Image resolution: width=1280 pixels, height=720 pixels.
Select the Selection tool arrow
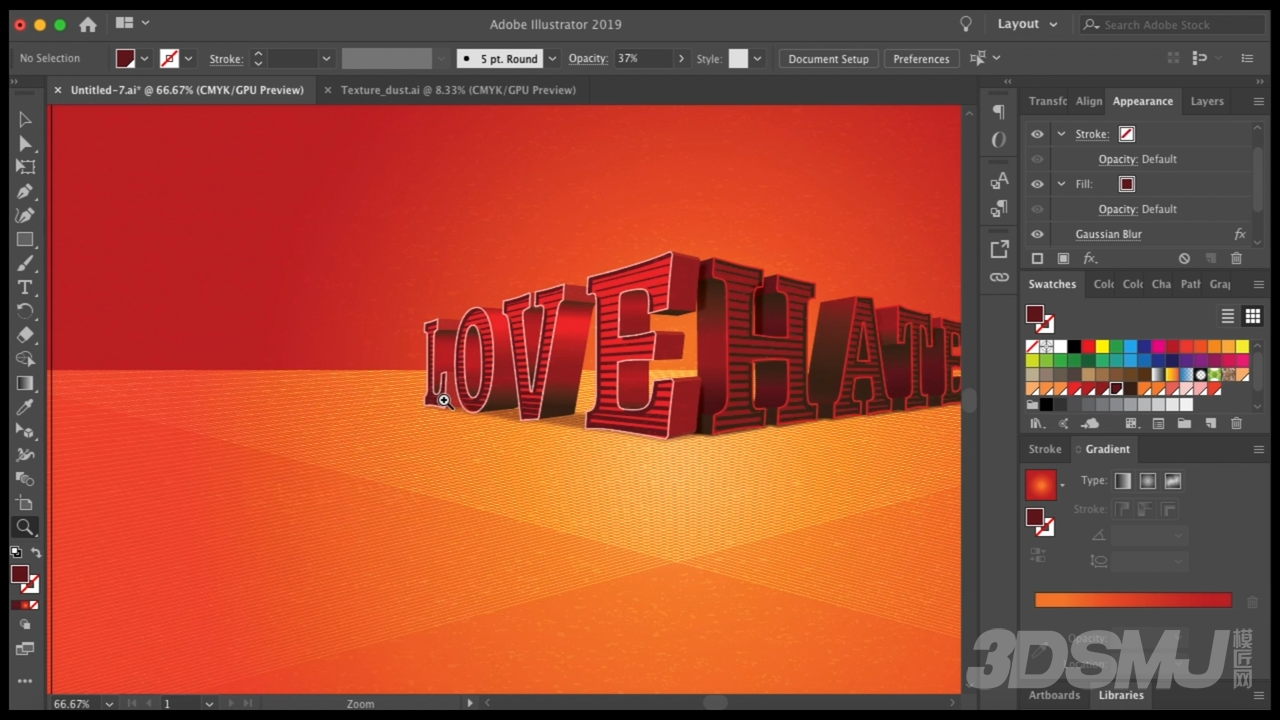point(25,119)
